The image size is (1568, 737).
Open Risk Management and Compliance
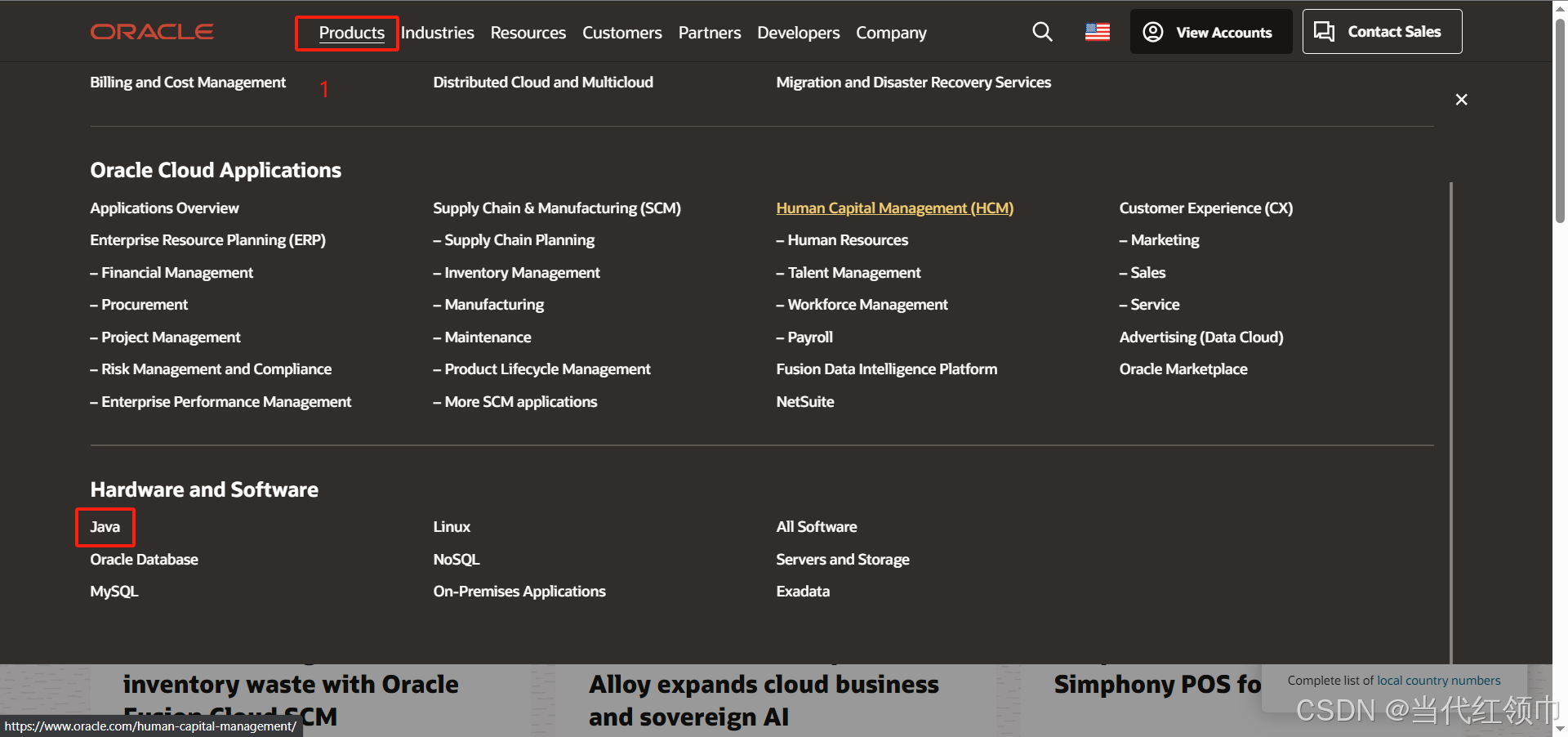click(211, 369)
